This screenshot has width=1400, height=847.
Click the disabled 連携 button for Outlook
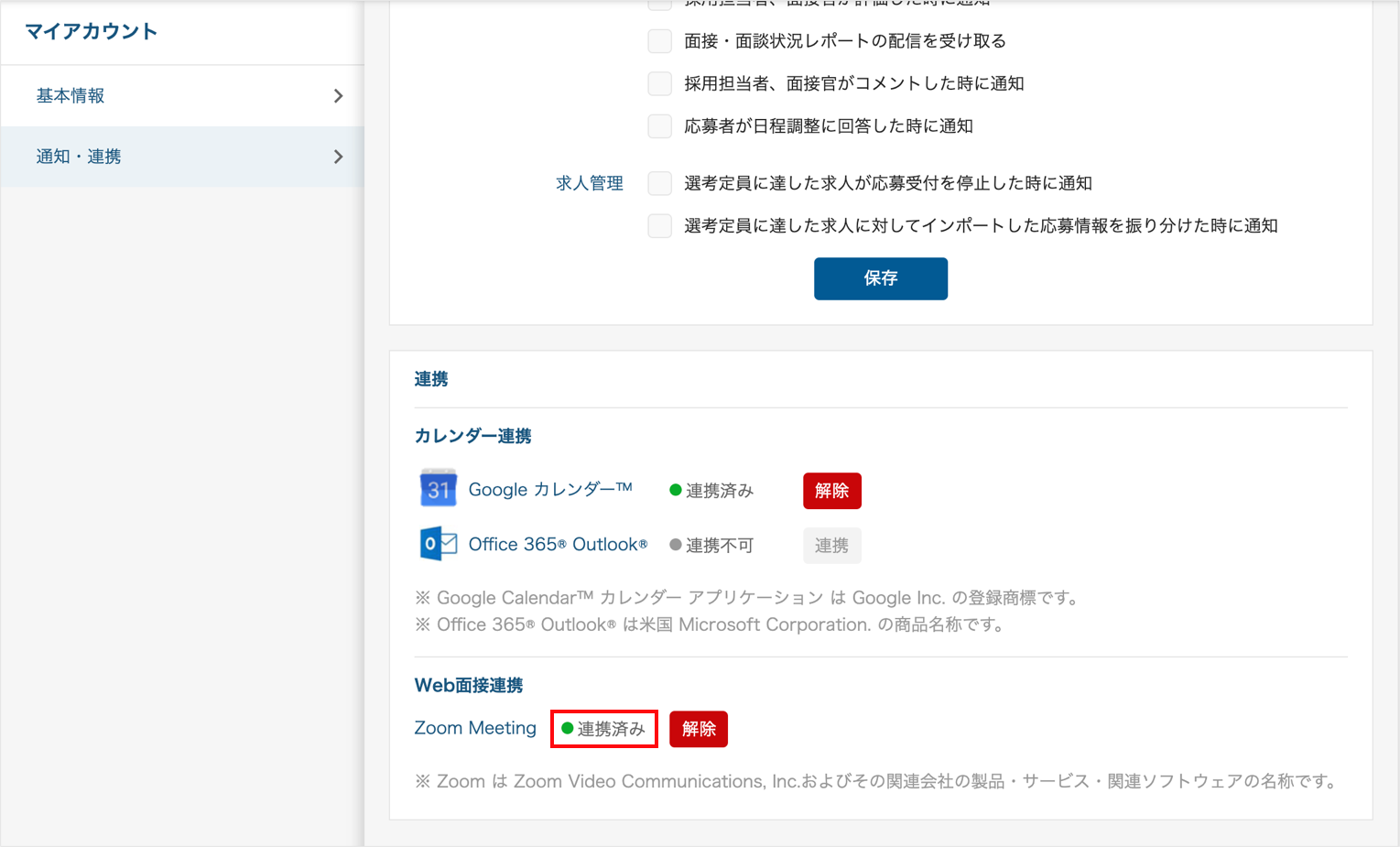[832, 546]
